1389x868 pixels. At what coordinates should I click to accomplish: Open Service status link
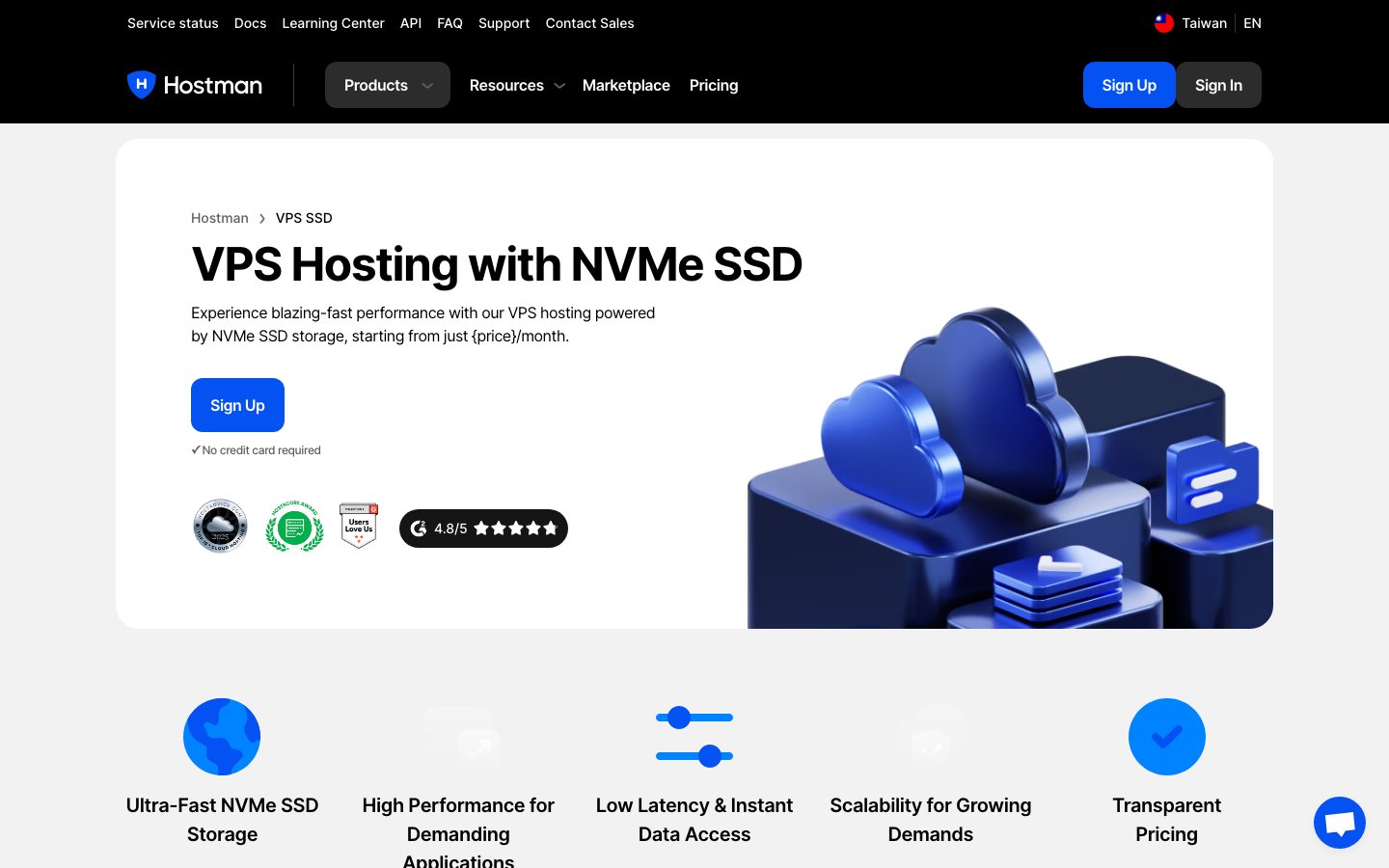click(x=173, y=23)
